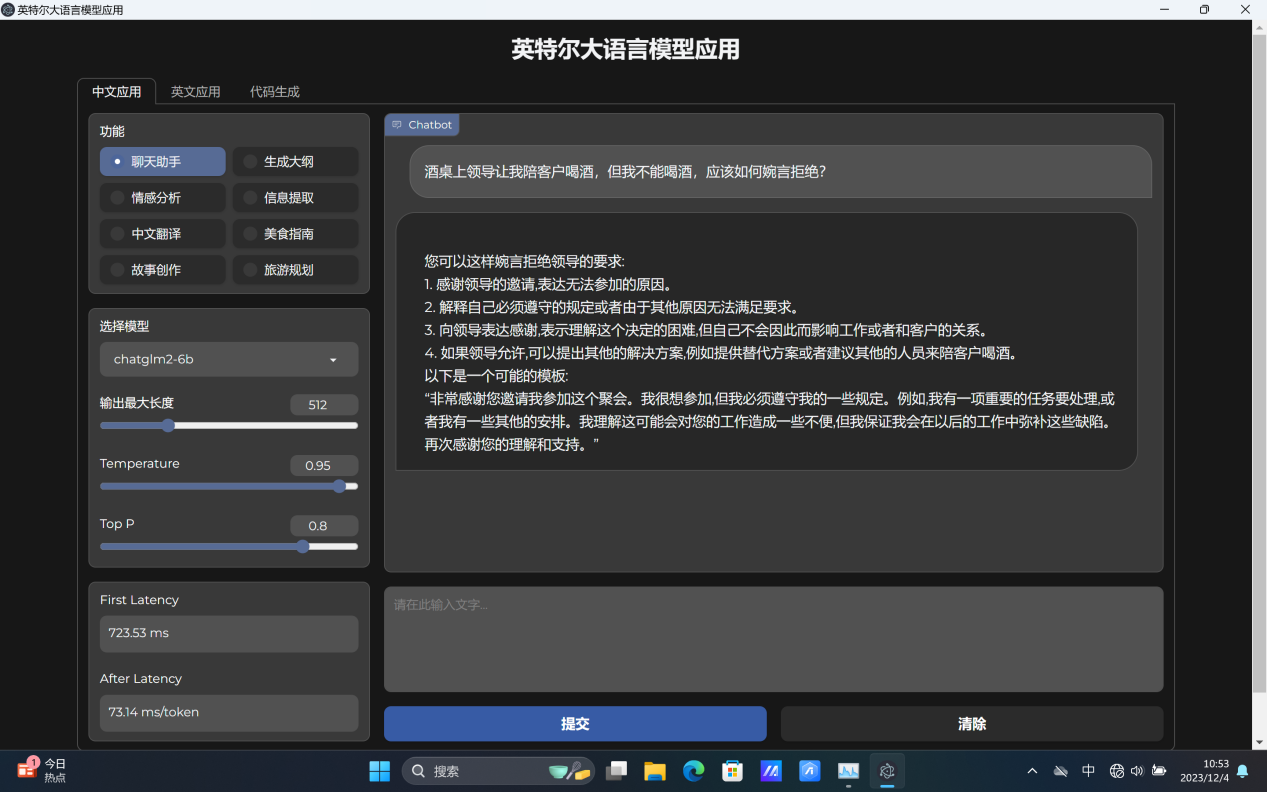Click the application icon in the title bar
This screenshot has height=792, width=1267.
pos(8,9)
